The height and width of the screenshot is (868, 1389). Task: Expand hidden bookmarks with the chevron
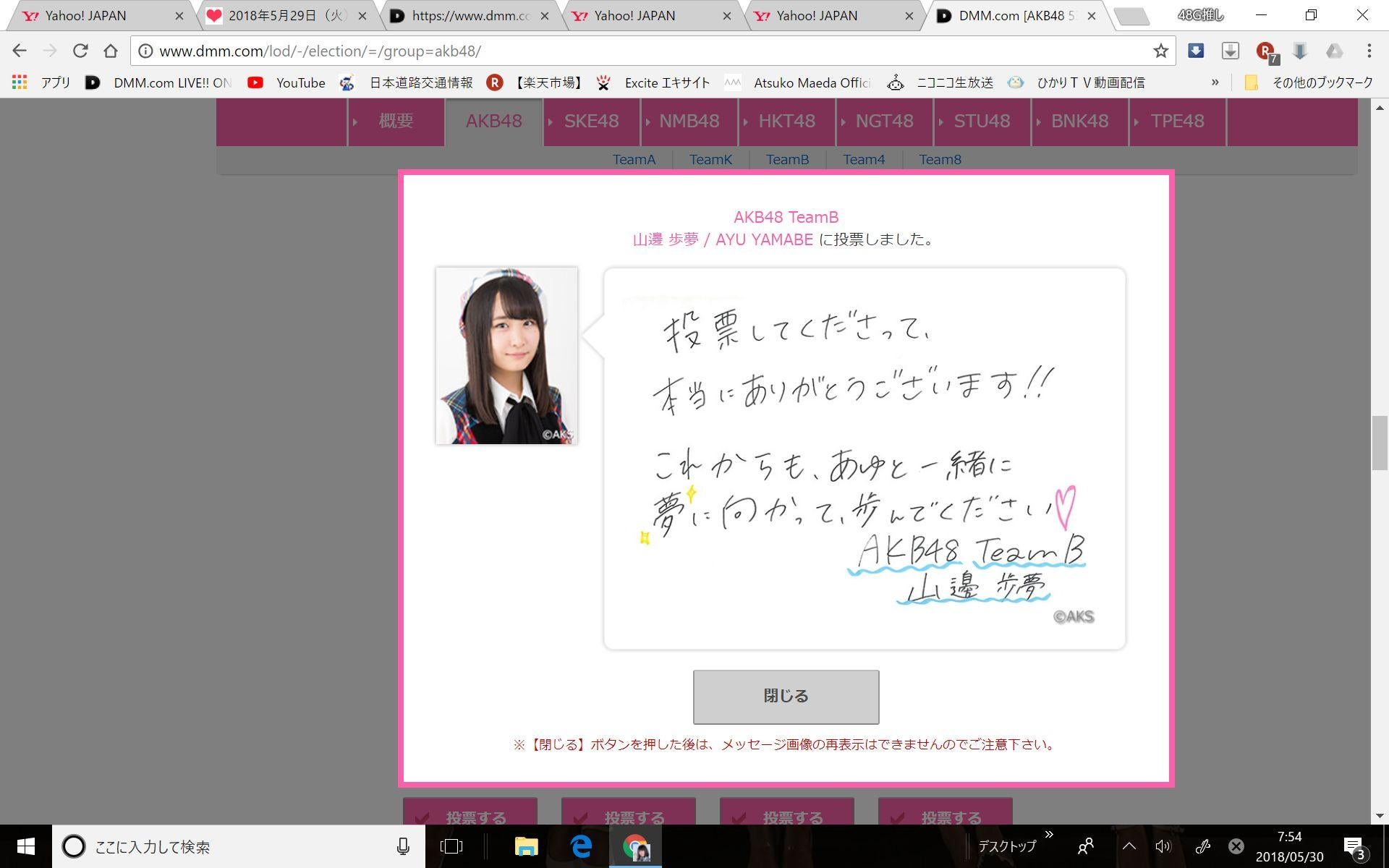coord(1215,82)
